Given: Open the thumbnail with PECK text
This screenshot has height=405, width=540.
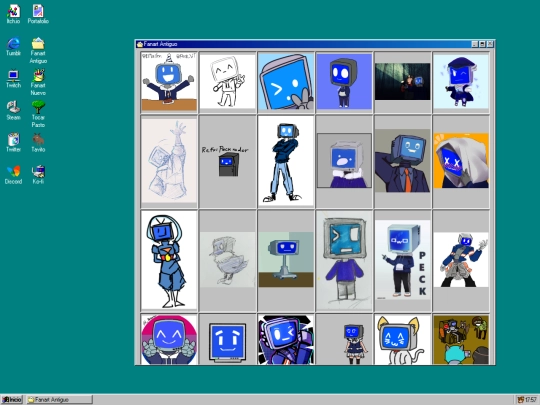Looking at the screenshot, I should tap(403, 260).
